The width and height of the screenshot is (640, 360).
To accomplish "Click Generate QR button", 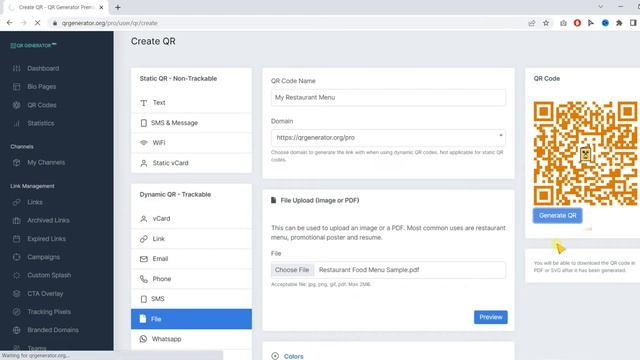I will [558, 216].
